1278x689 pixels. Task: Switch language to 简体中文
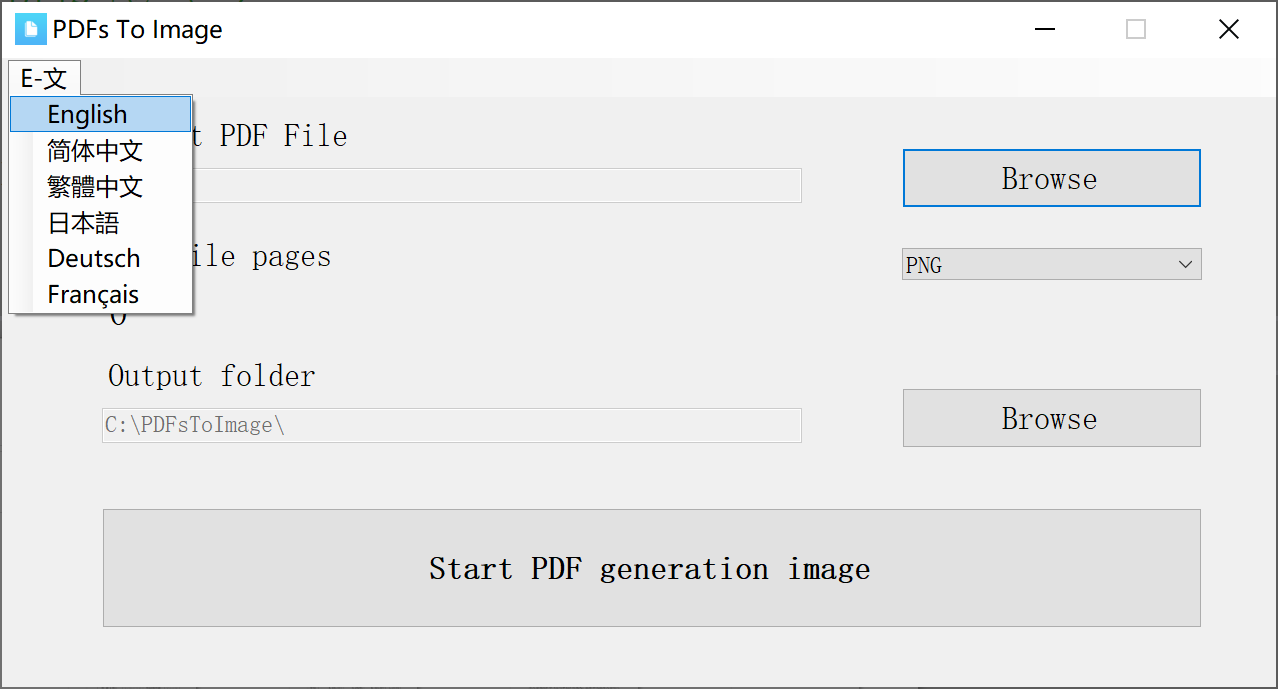pos(95,151)
